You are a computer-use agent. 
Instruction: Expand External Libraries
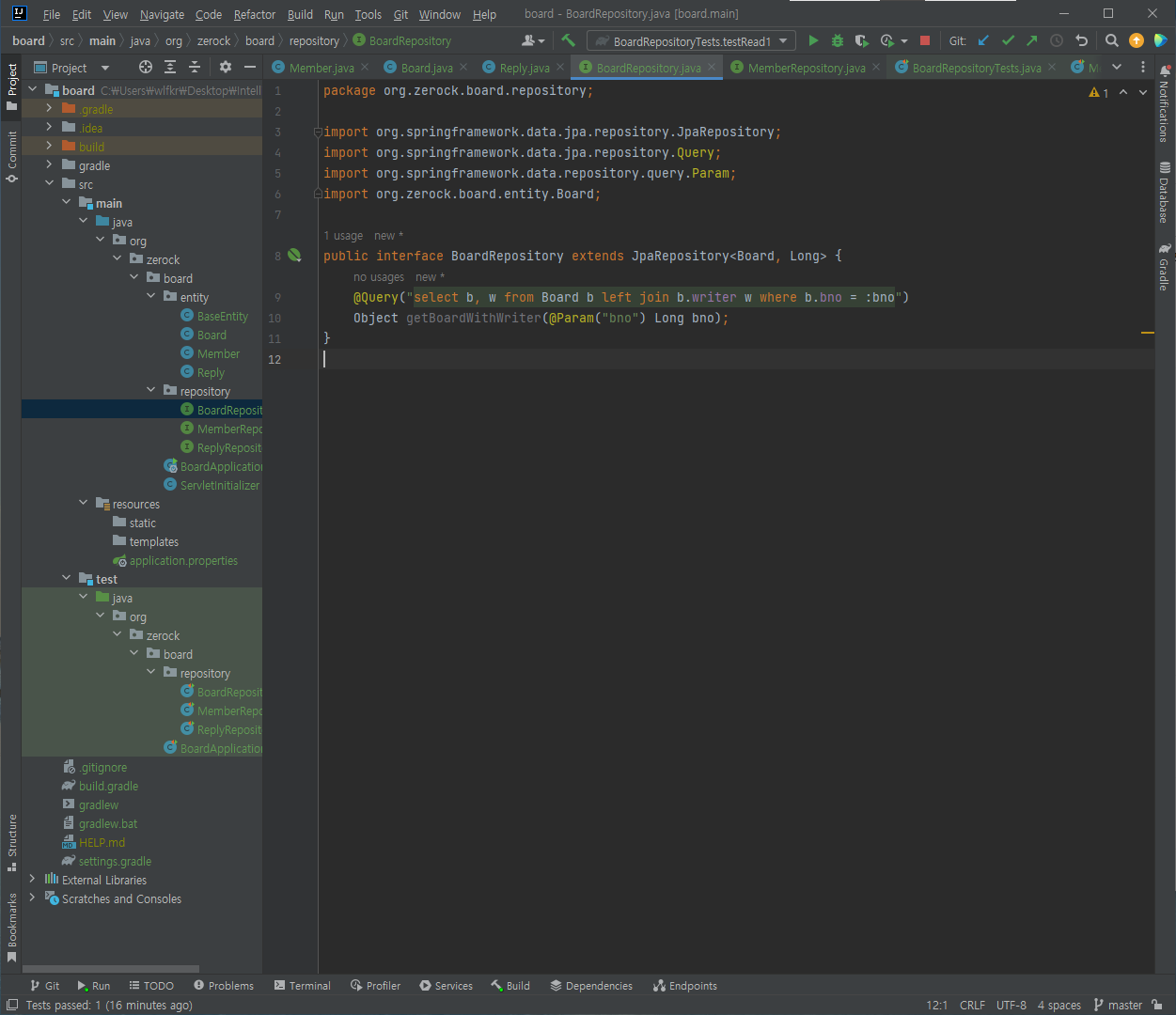point(32,880)
